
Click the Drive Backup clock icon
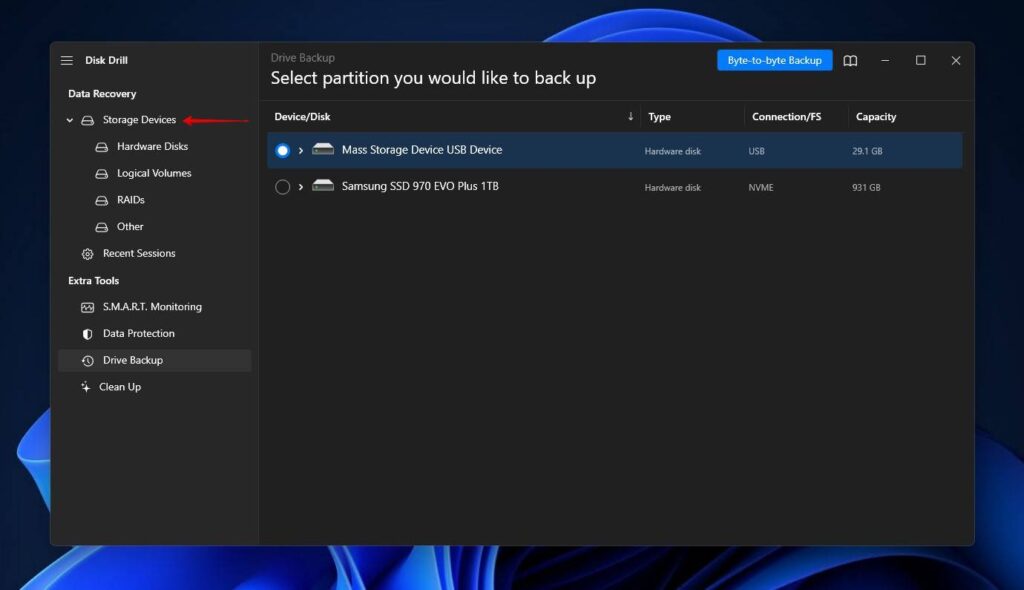tap(87, 360)
